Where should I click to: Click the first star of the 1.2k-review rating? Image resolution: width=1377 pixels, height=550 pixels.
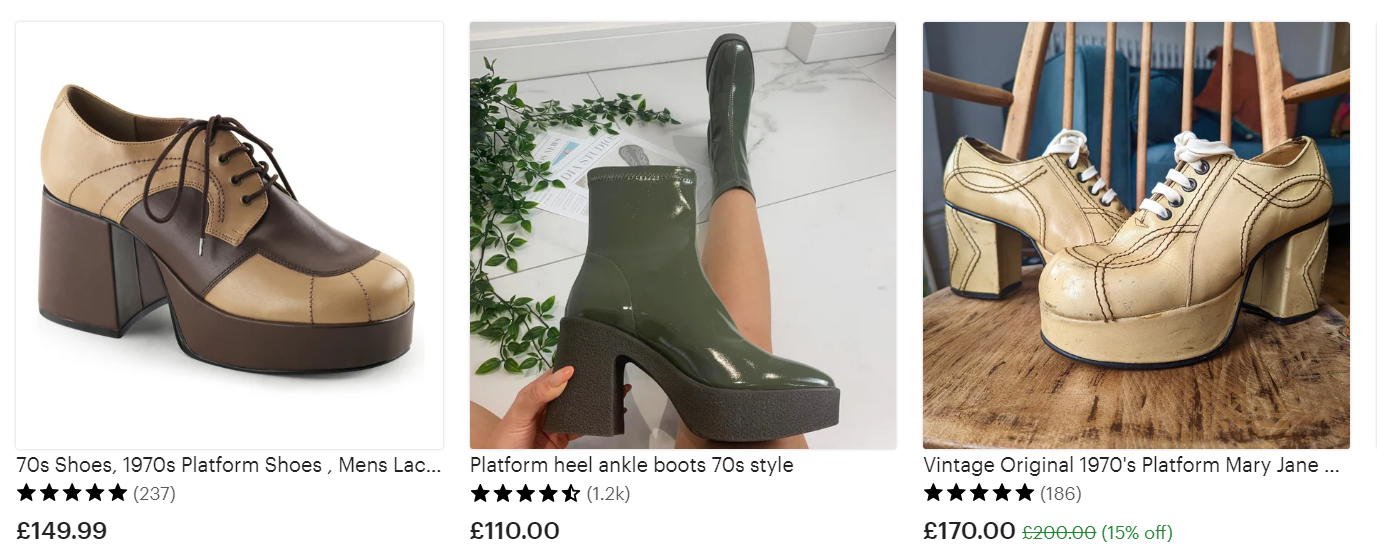pos(480,493)
